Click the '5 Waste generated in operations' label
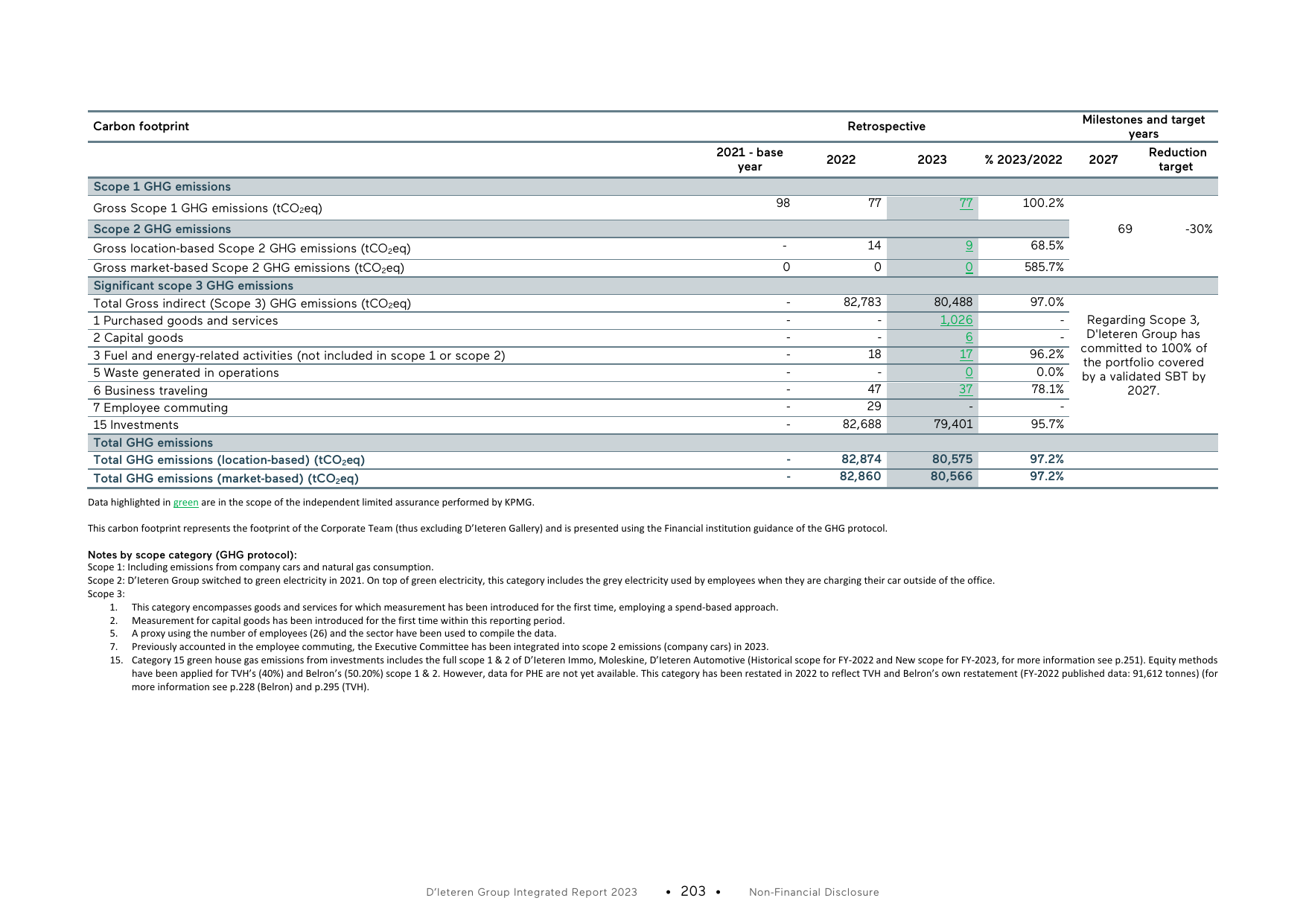The image size is (1306, 924). [186, 373]
